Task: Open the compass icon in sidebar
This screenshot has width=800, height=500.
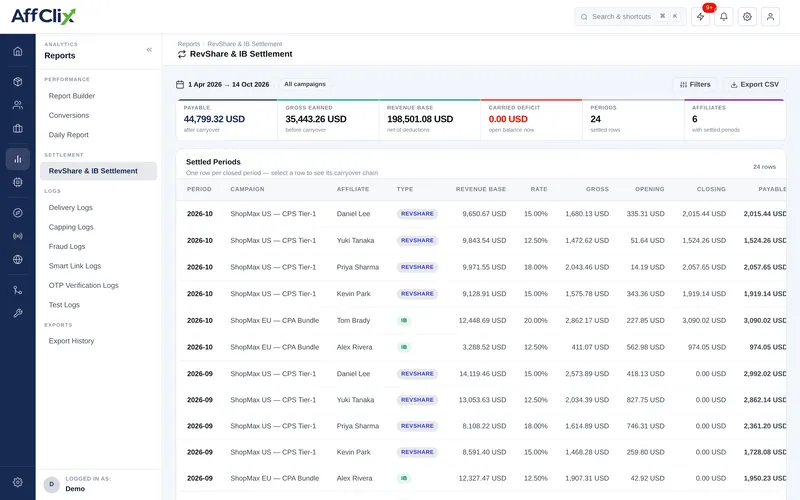Action: coord(18,213)
